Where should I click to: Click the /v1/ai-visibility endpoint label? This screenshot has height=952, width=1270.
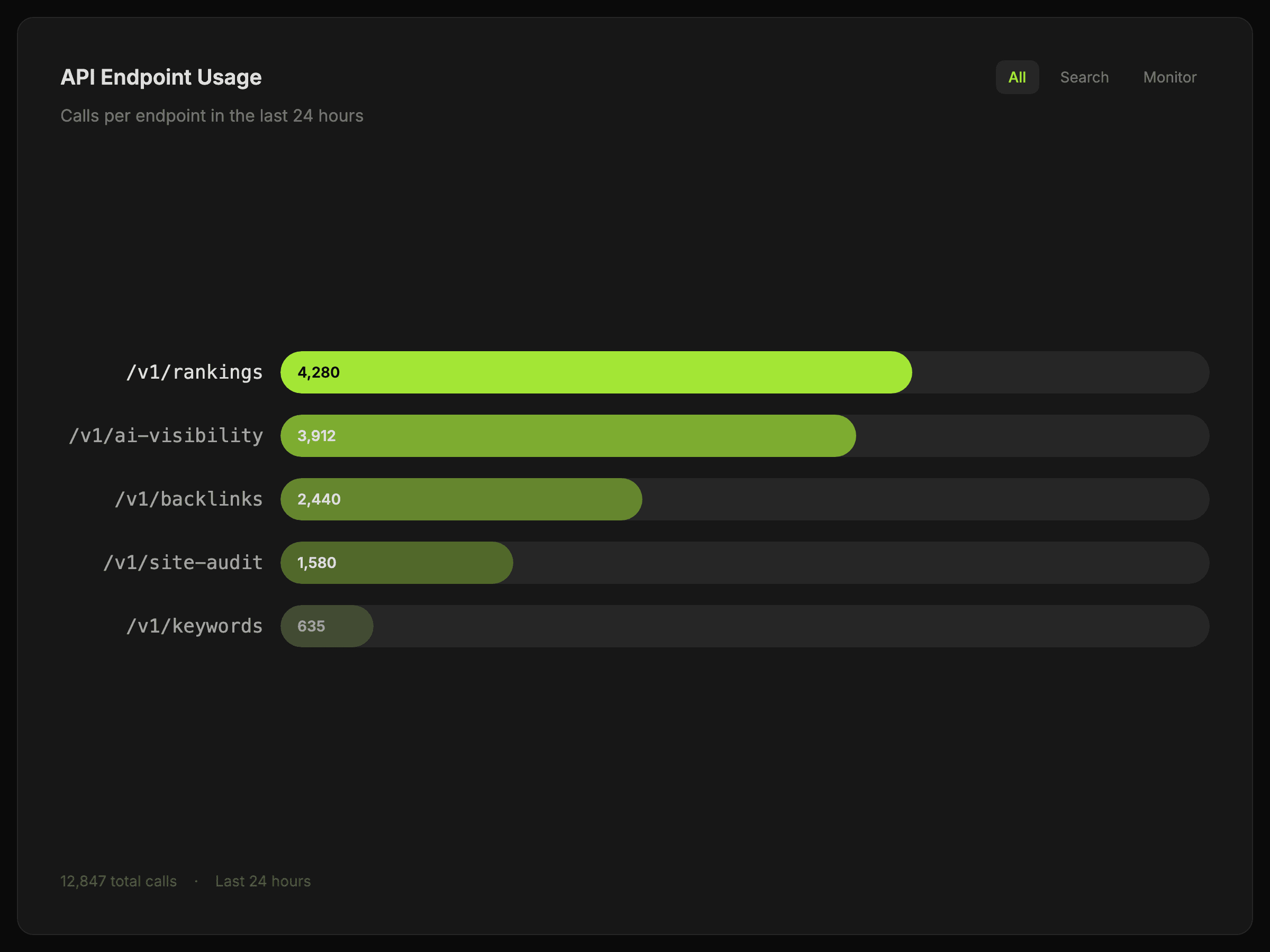(x=166, y=436)
